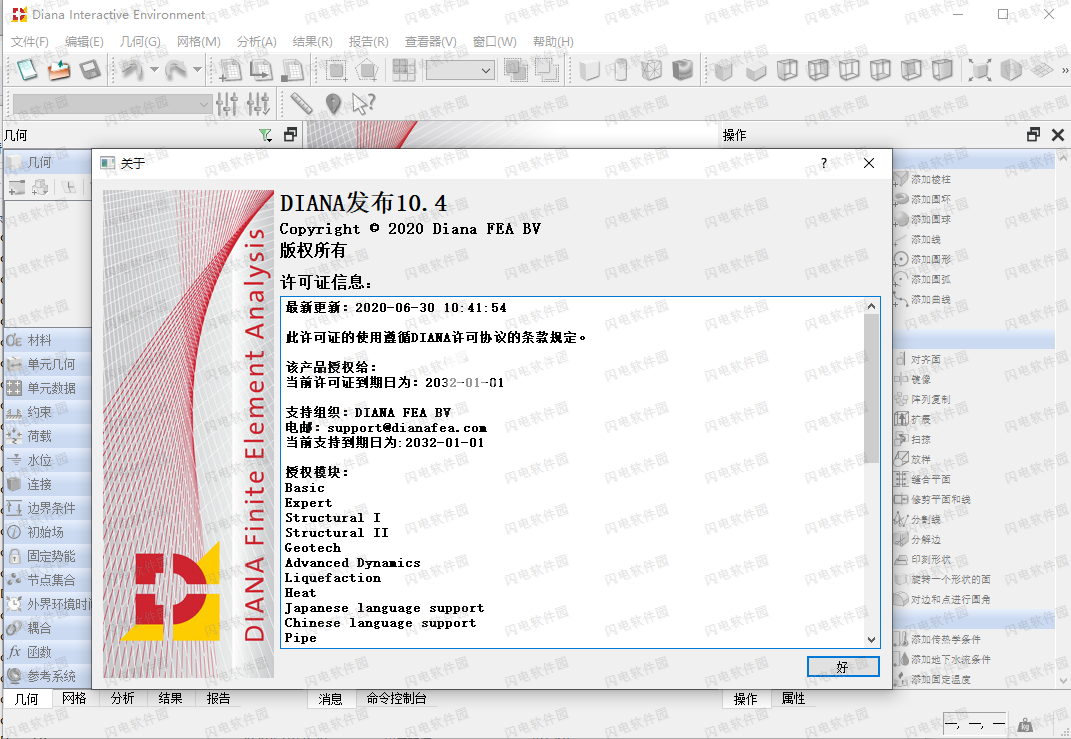Screen dimensions: 1071x739
Task: Open the undo history dropdown arrow
Action: pos(154,70)
